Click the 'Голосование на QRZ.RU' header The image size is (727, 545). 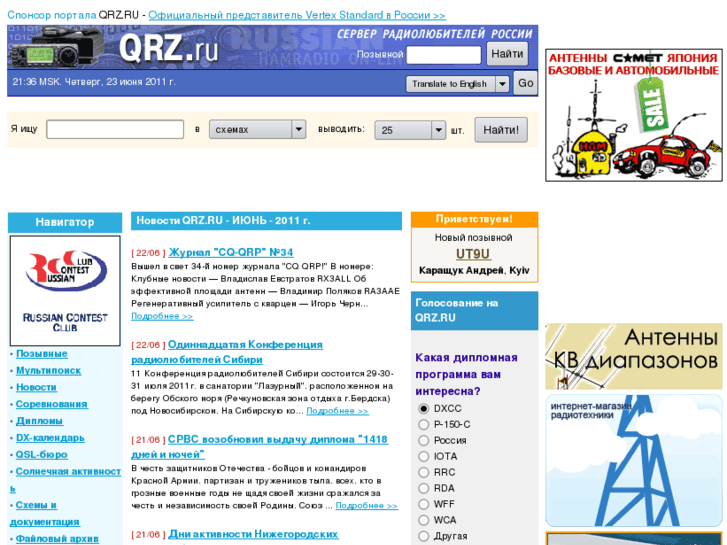pyautogui.click(x=474, y=310)
